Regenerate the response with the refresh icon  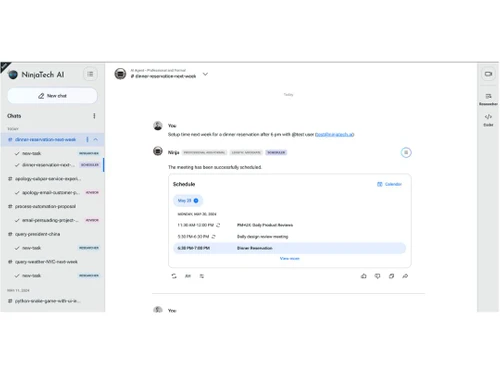pos(174,276)
